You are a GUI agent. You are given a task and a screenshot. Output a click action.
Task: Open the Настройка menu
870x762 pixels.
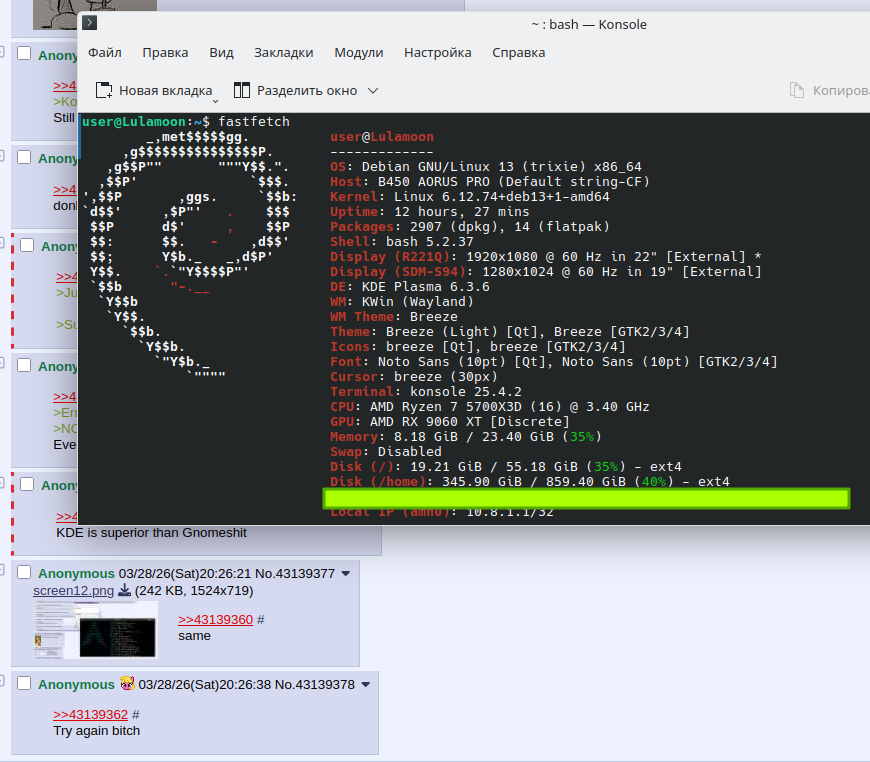[x=438, y=53]
